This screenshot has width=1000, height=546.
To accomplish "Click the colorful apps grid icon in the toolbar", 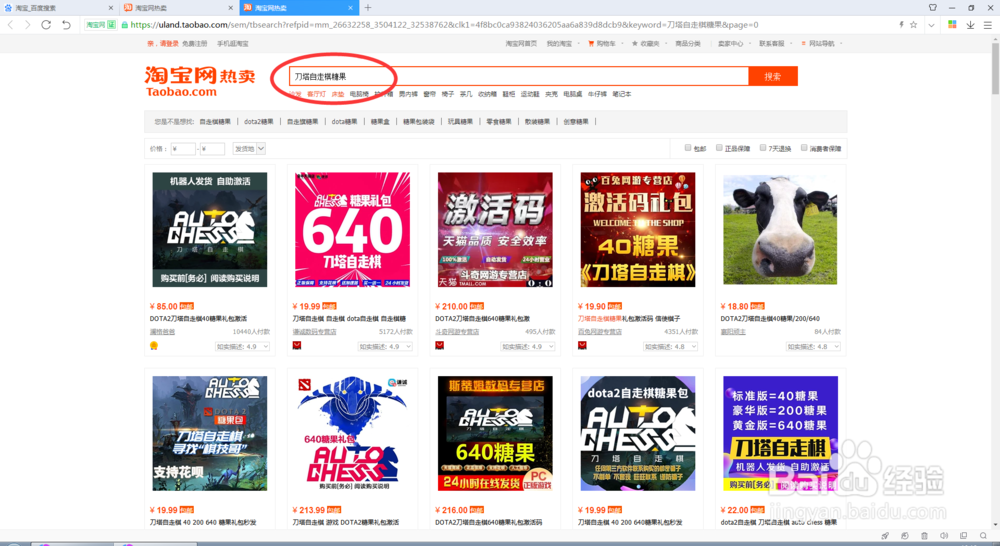I will click(x=952, y=25).
